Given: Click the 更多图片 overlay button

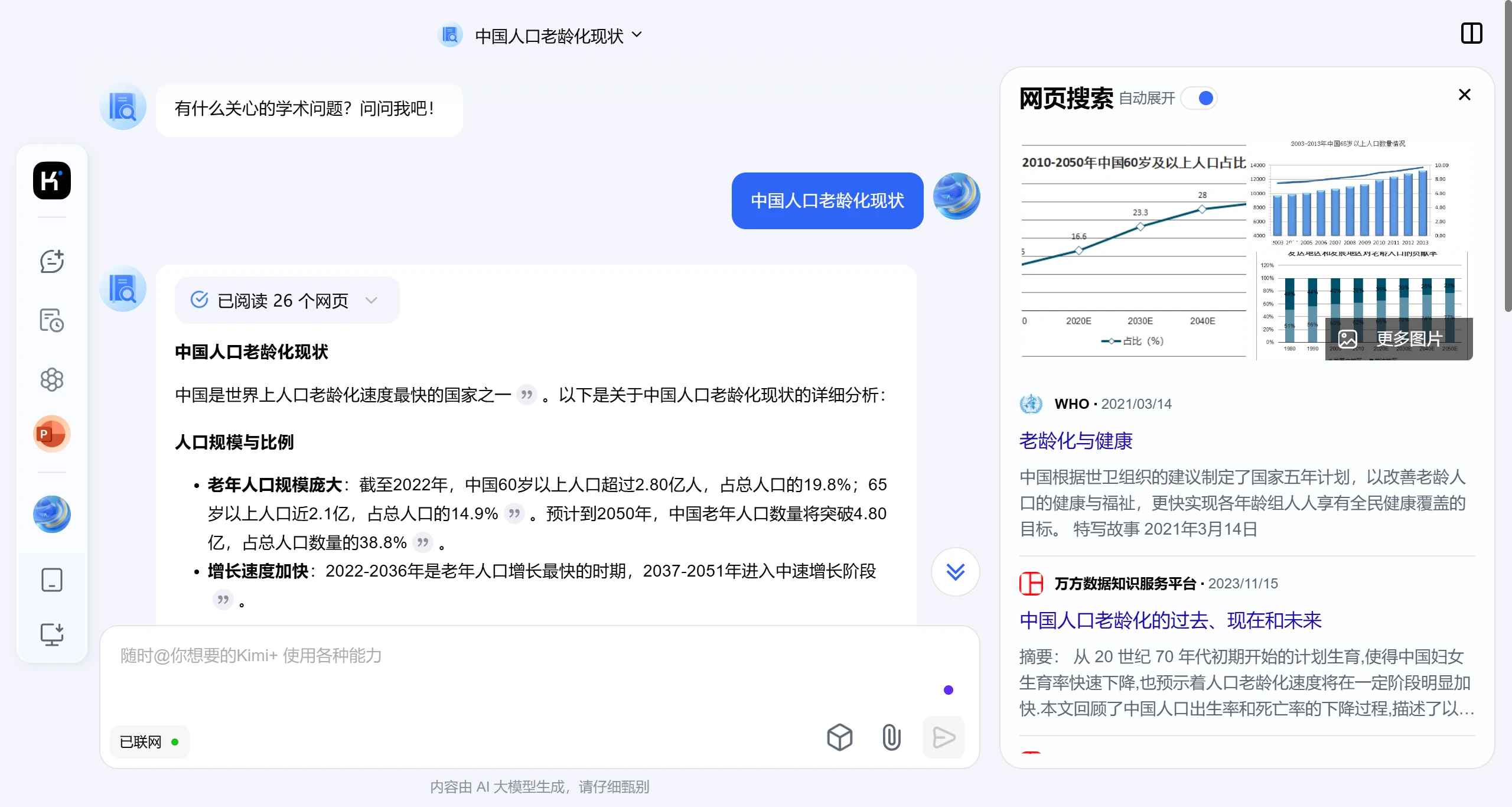Looking at the screenshot, I should tap(1399, 338).
